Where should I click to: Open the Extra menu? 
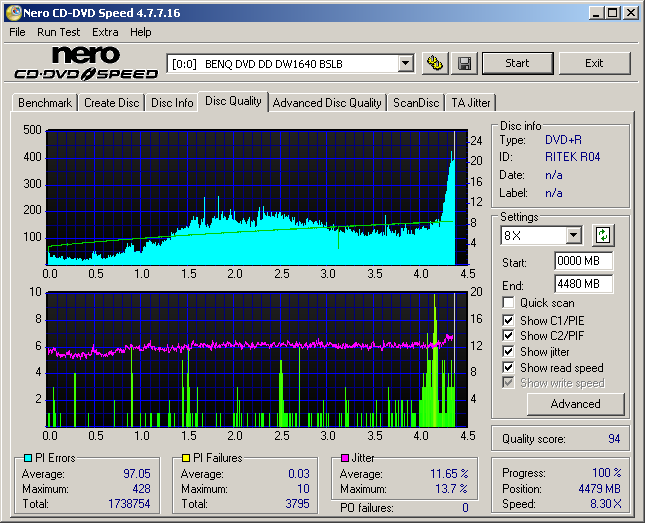[105, 32]
